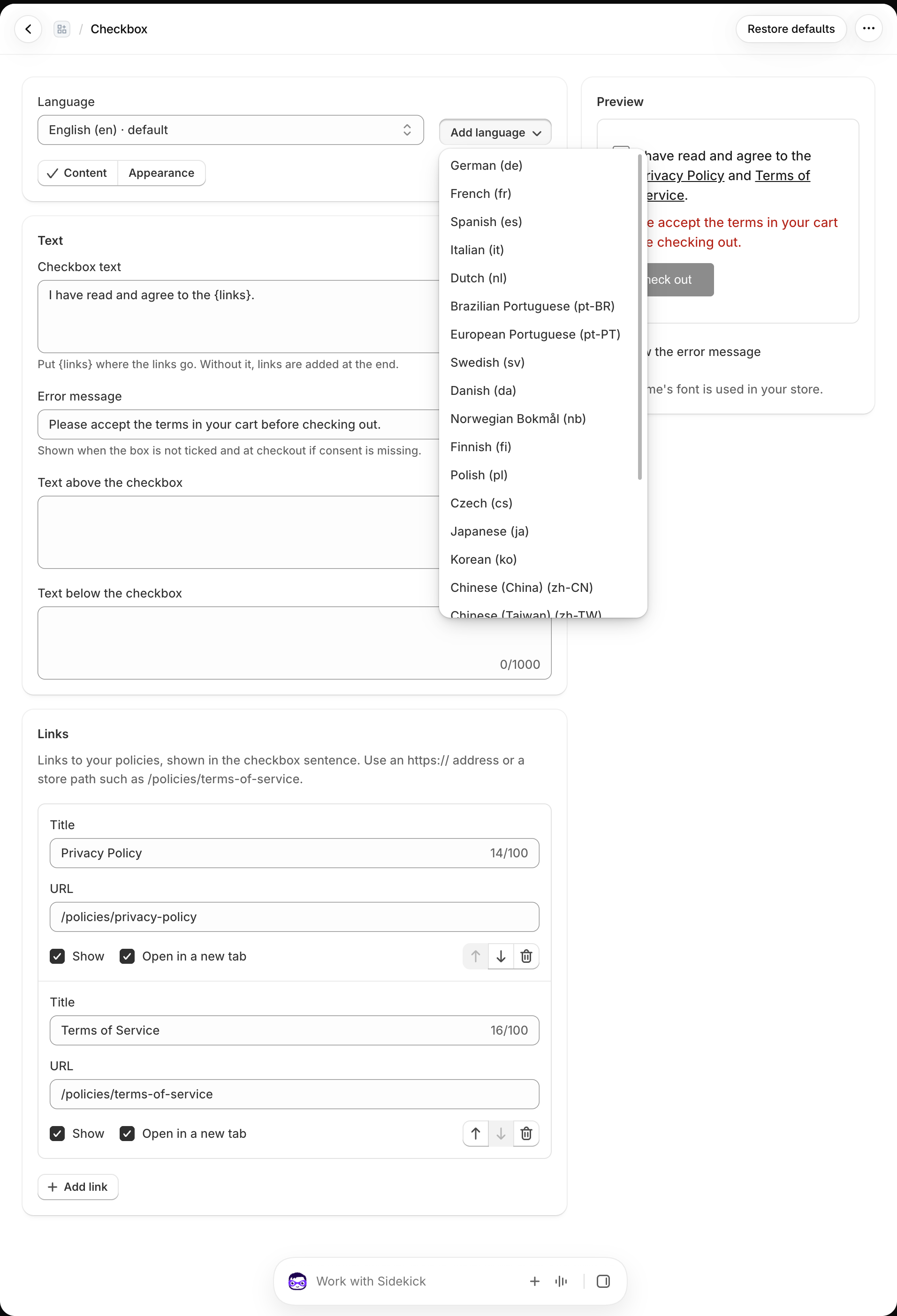The width and height of the screenshot is (897, 1316).
Task: Switch to the Content tab
Action: [77, 173]
